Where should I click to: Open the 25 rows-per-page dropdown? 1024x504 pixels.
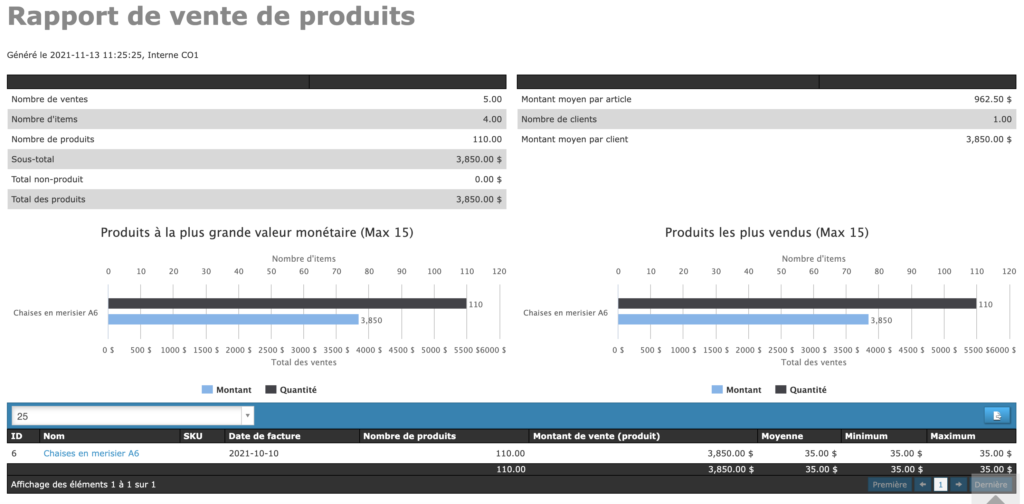pyautogui.click(x=132, y=415)
